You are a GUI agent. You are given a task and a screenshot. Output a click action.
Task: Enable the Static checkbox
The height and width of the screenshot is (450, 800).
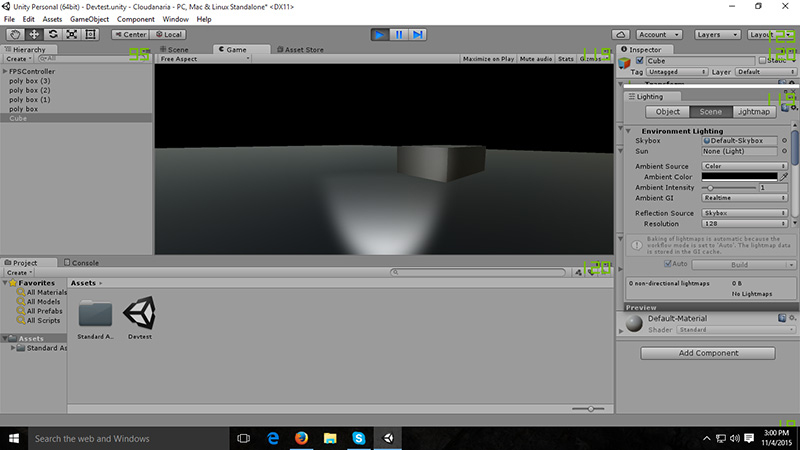(763, 61)
